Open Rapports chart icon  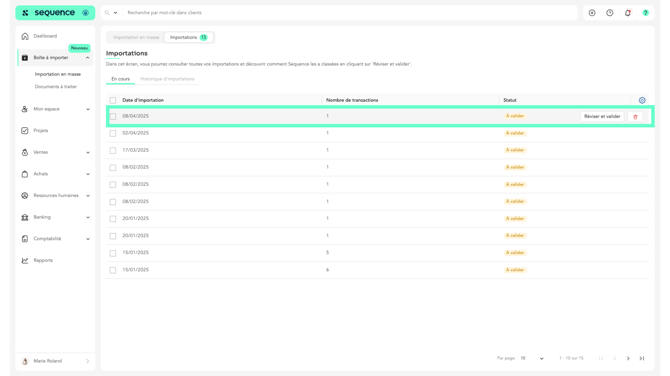25,260
